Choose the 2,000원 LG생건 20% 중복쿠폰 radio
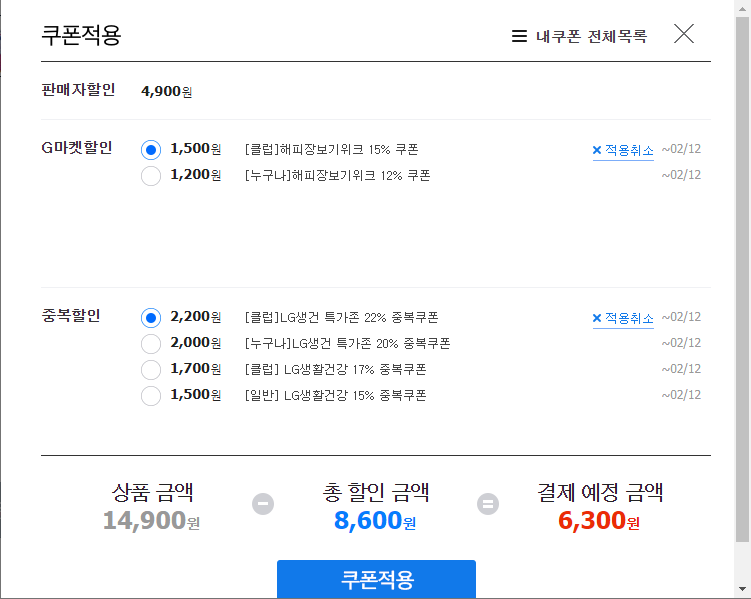This screenshot has height=599, width=751. [151, 343]
